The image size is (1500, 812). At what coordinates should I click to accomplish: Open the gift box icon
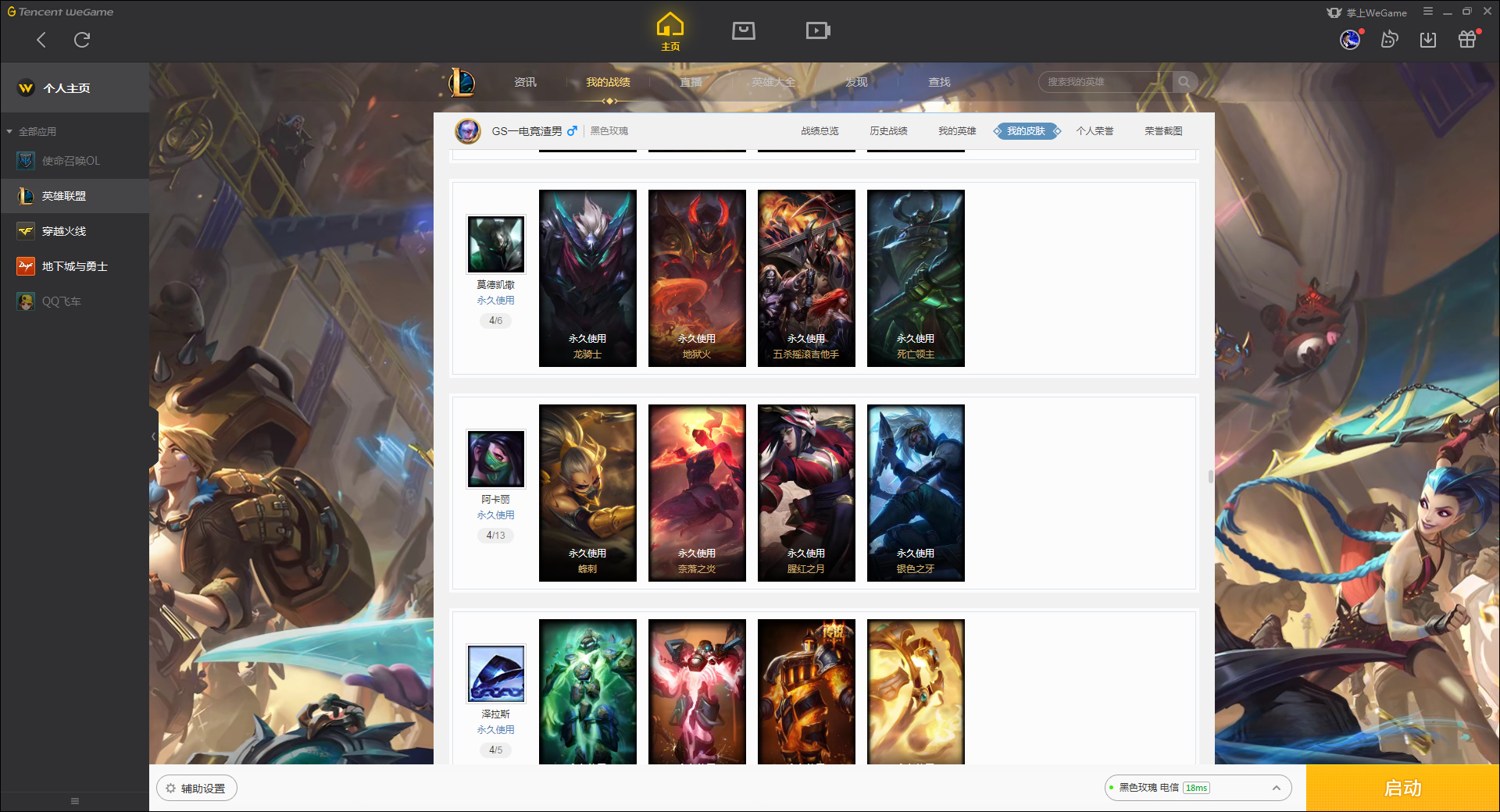[x=1467, y=39]
